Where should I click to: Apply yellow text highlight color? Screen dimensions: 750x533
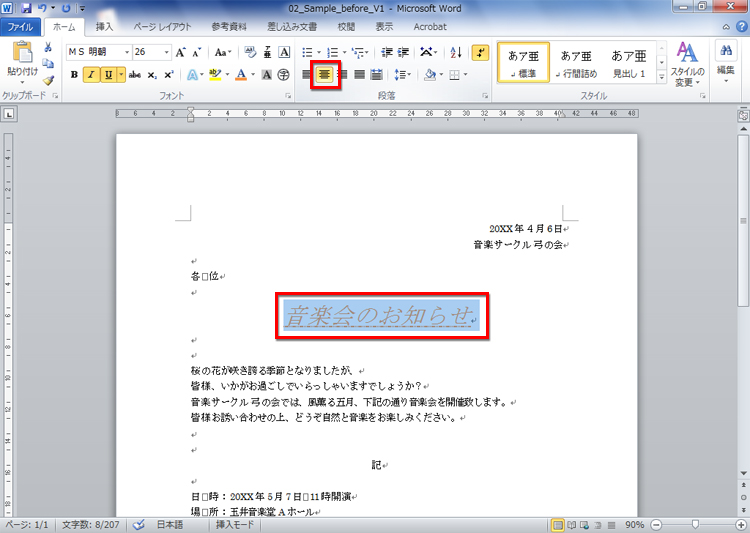pos(216,75)
